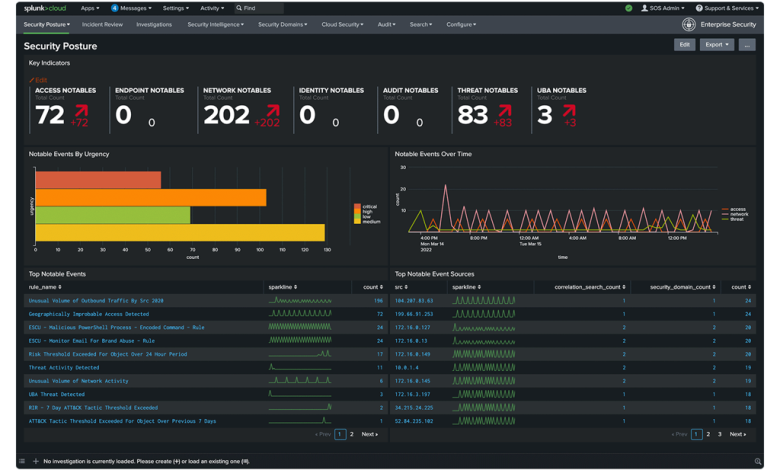Click the Edit dashboard button
780x470 pixels.
pos(684,45)
